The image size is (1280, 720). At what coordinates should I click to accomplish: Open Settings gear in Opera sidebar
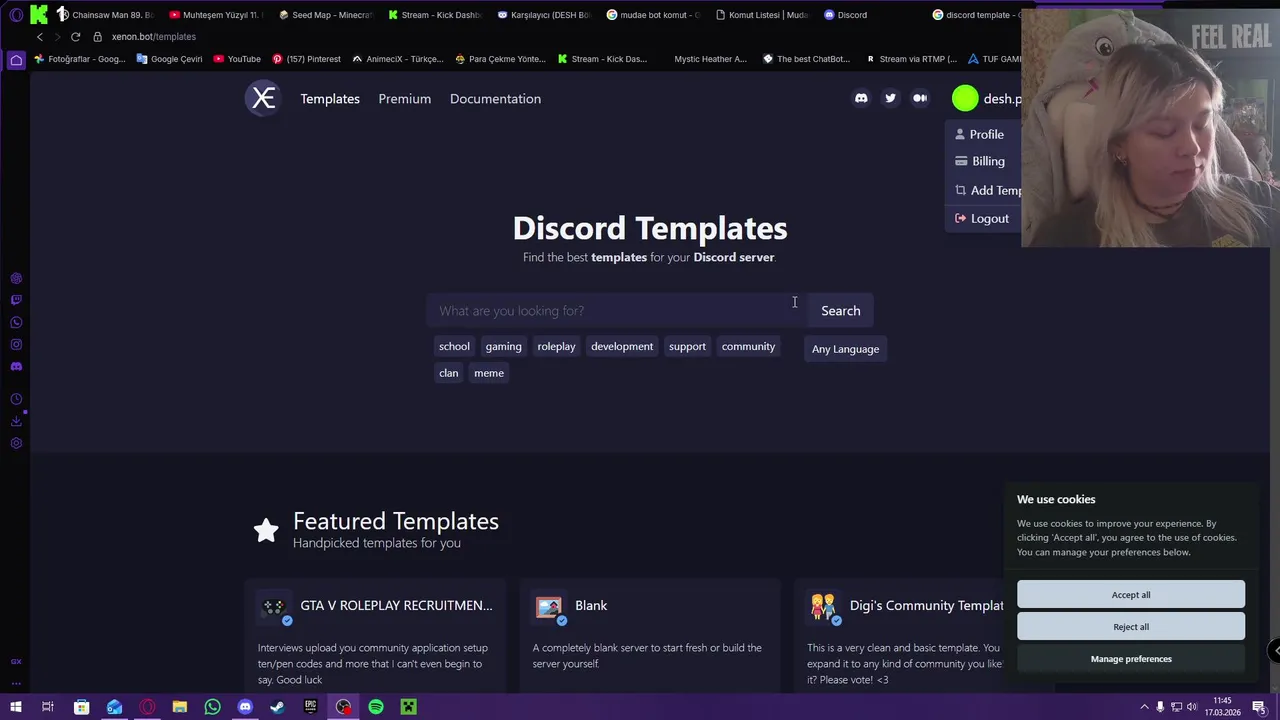(16, 443)
